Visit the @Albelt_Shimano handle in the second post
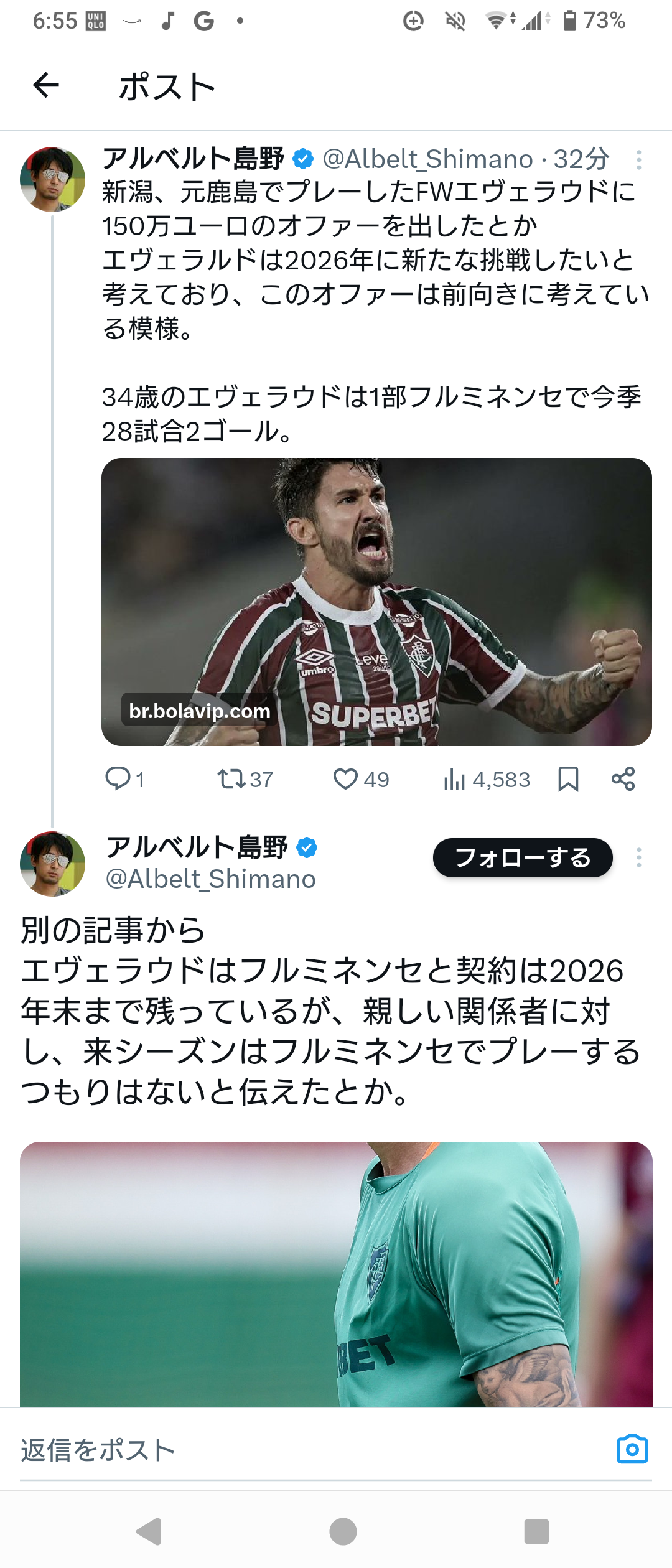The height and width of the screenshot is (1568, 672). (x=211, y=879)
